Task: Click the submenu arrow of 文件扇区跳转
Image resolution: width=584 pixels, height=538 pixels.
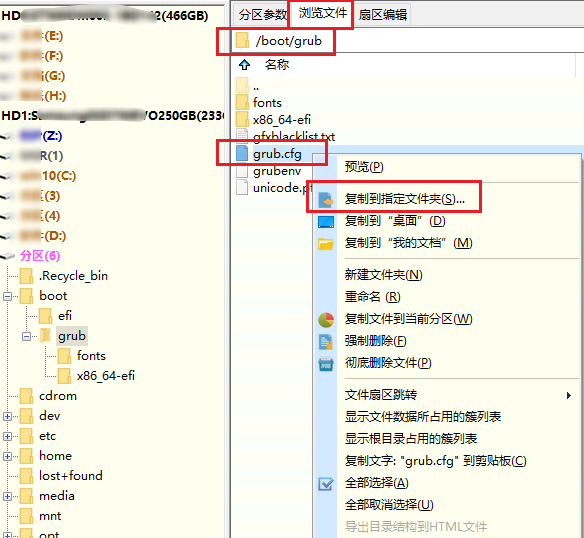Action: (568, 395)
